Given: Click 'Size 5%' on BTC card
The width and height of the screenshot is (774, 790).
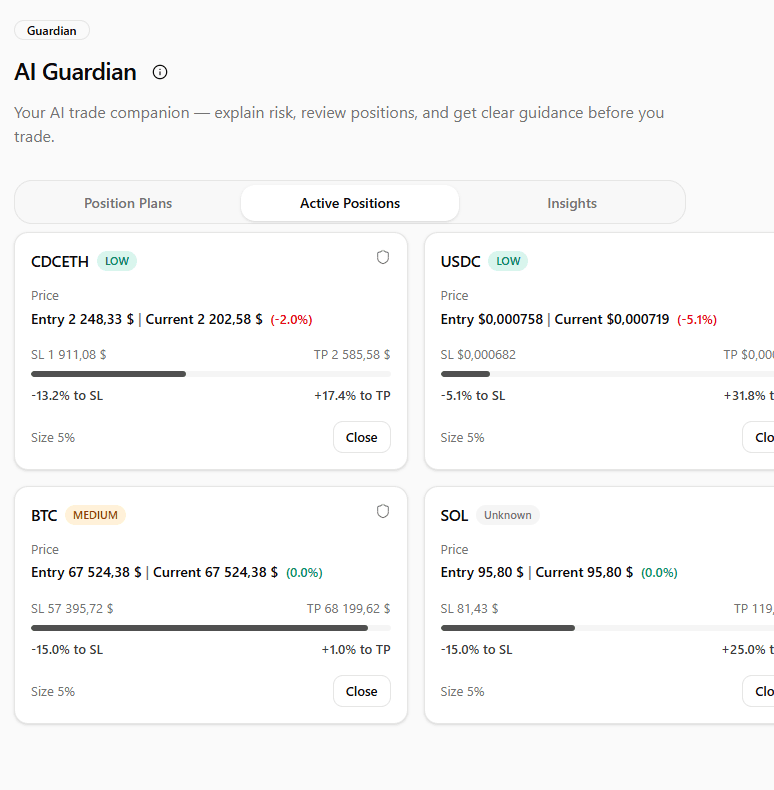Looking at the screenshot, I should [x=53, y=691].
